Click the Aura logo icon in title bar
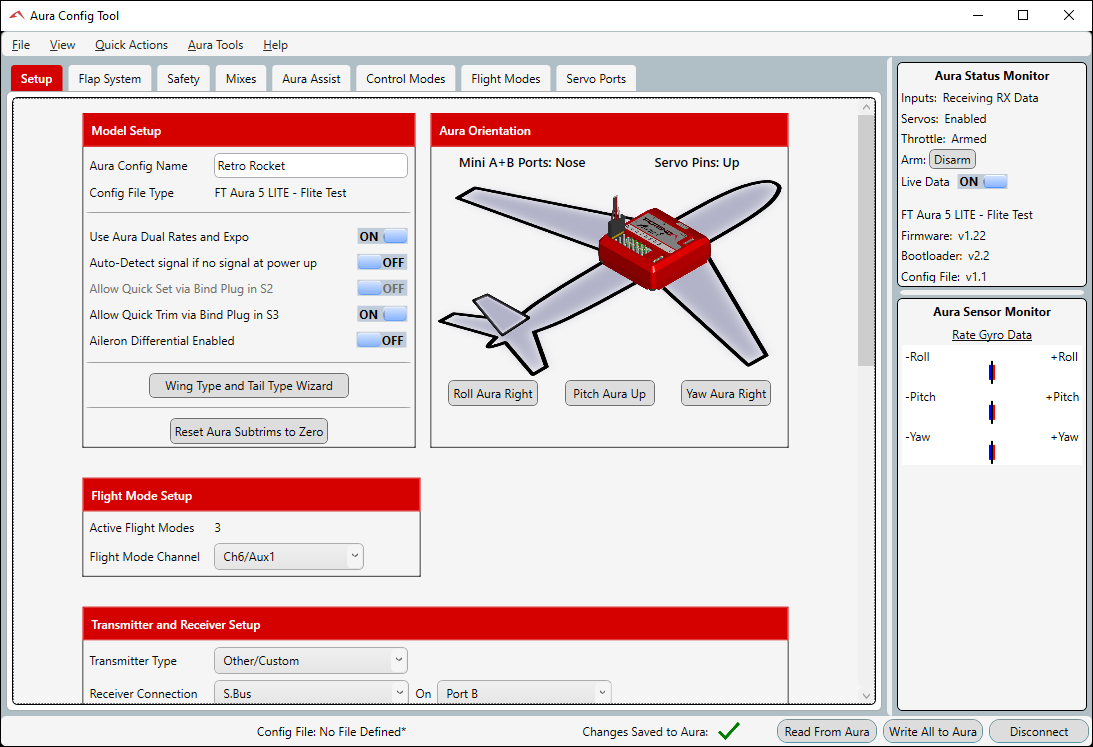Screen dimensions: 1093x747 [16, 16]
